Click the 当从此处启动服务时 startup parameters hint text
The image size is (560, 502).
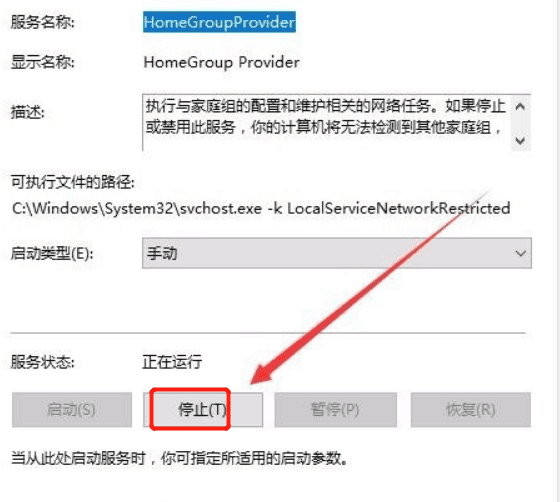(179, 458)
